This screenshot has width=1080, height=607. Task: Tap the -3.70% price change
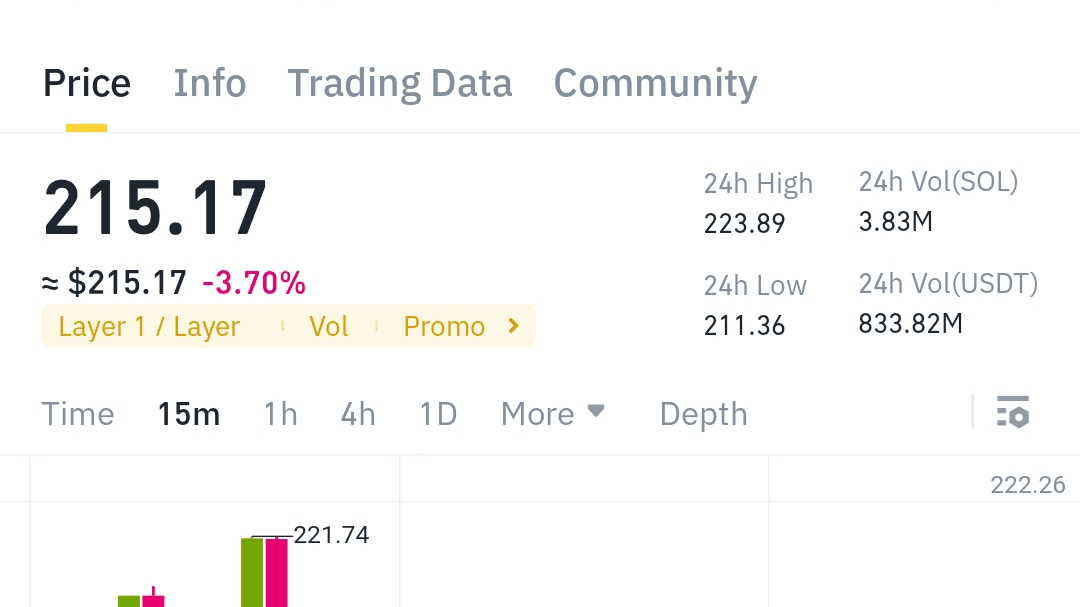[x=253, y=284]
